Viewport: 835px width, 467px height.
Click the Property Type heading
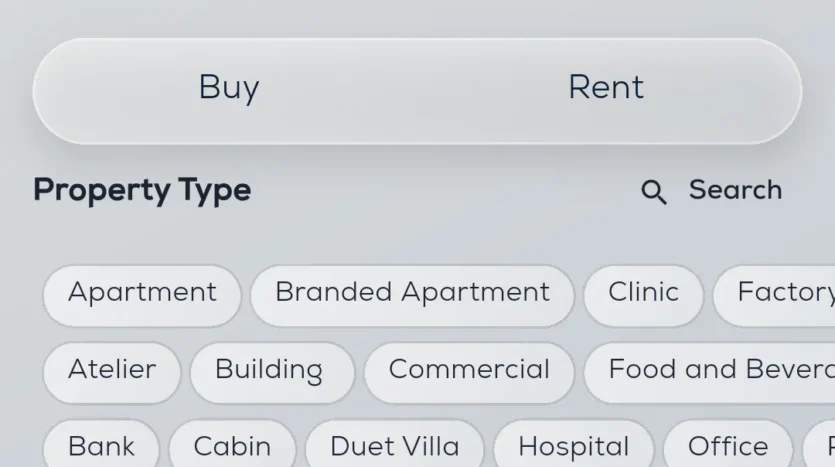tap(142, 190)
